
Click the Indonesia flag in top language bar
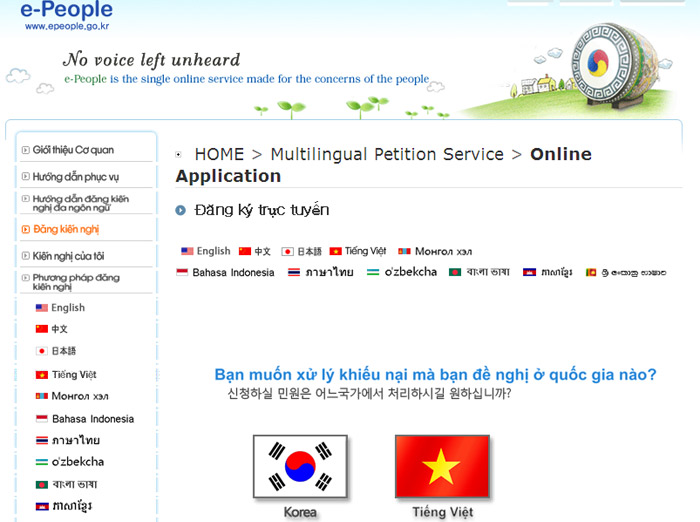click(182, 272)
